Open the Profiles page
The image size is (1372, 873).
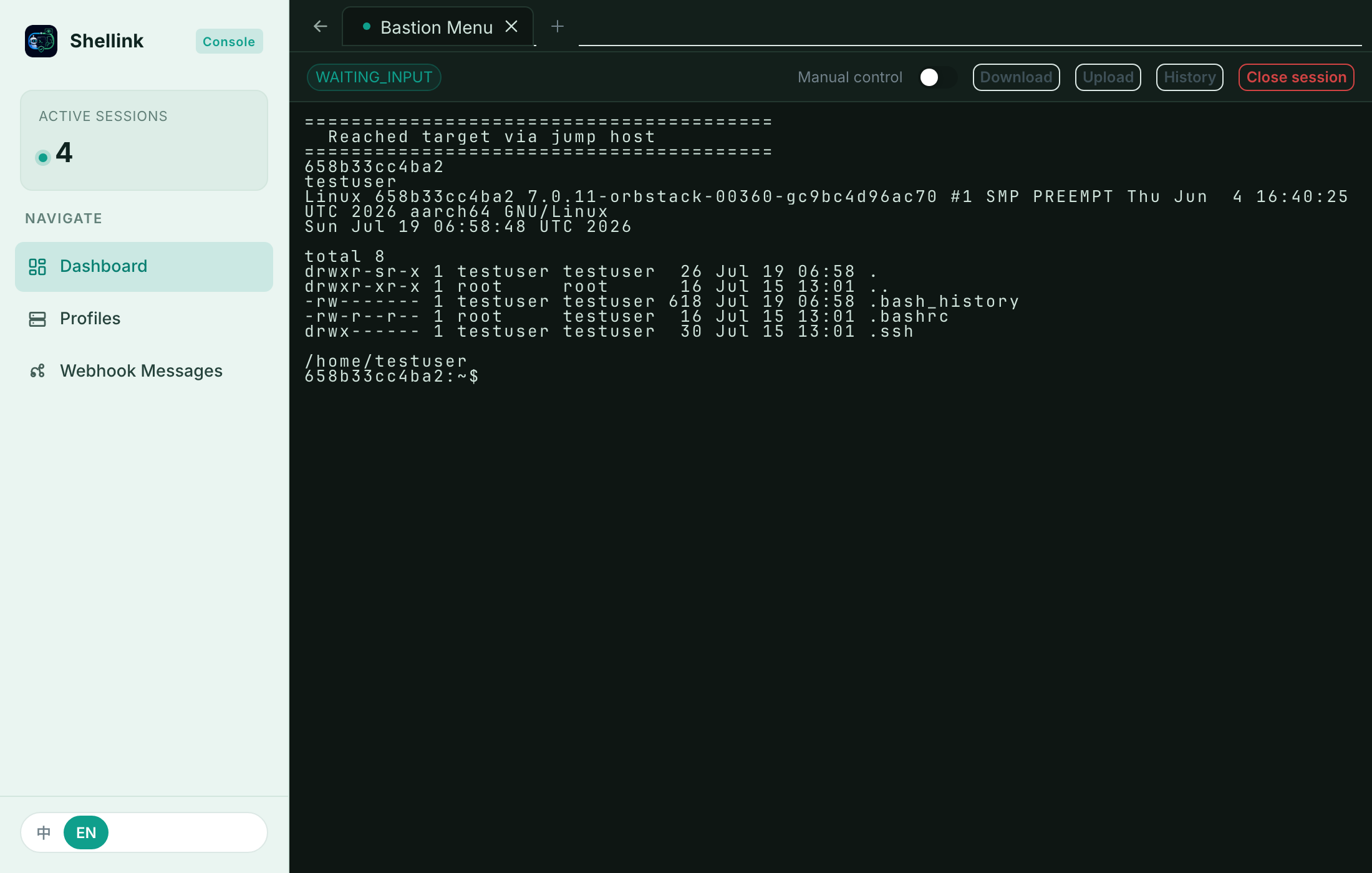(x=144, y=319)
